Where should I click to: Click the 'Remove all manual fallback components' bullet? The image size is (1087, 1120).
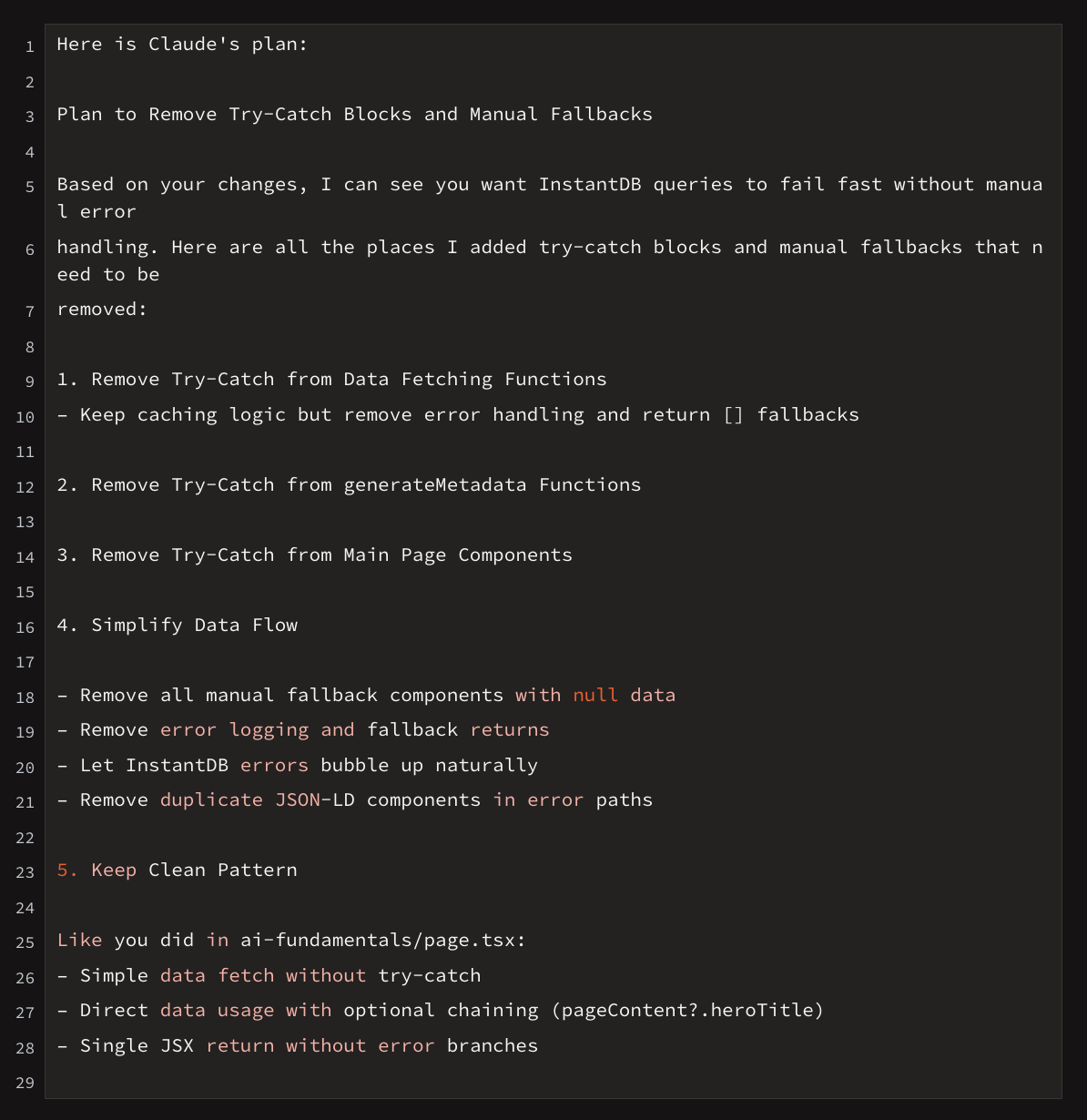(x=366, y=695)
